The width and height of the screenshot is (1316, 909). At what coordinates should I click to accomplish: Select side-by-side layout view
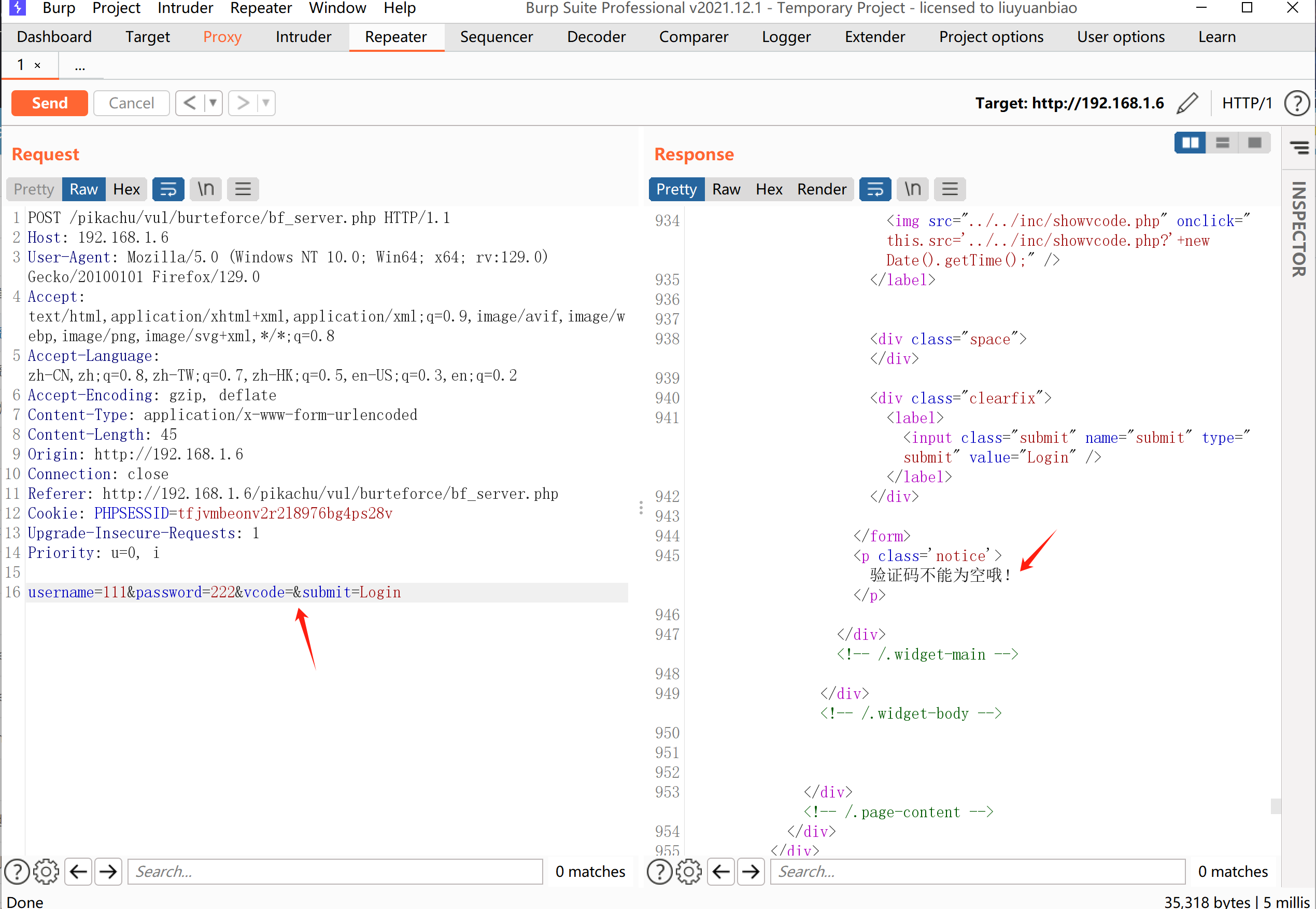pos(1190,143)
